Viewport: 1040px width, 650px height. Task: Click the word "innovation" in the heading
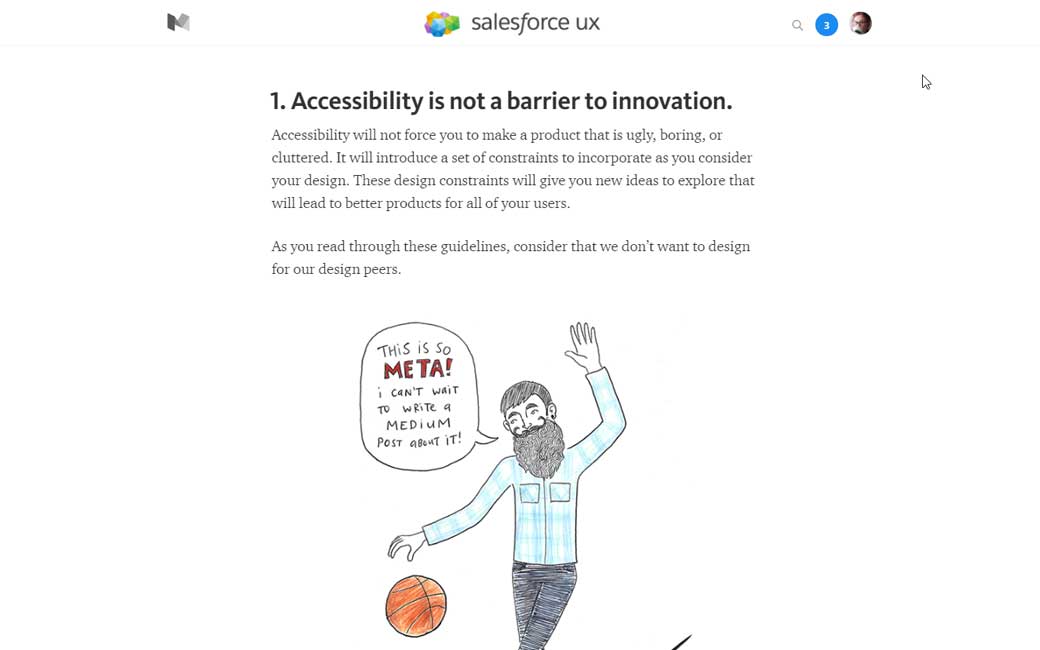tap(671, 101)
